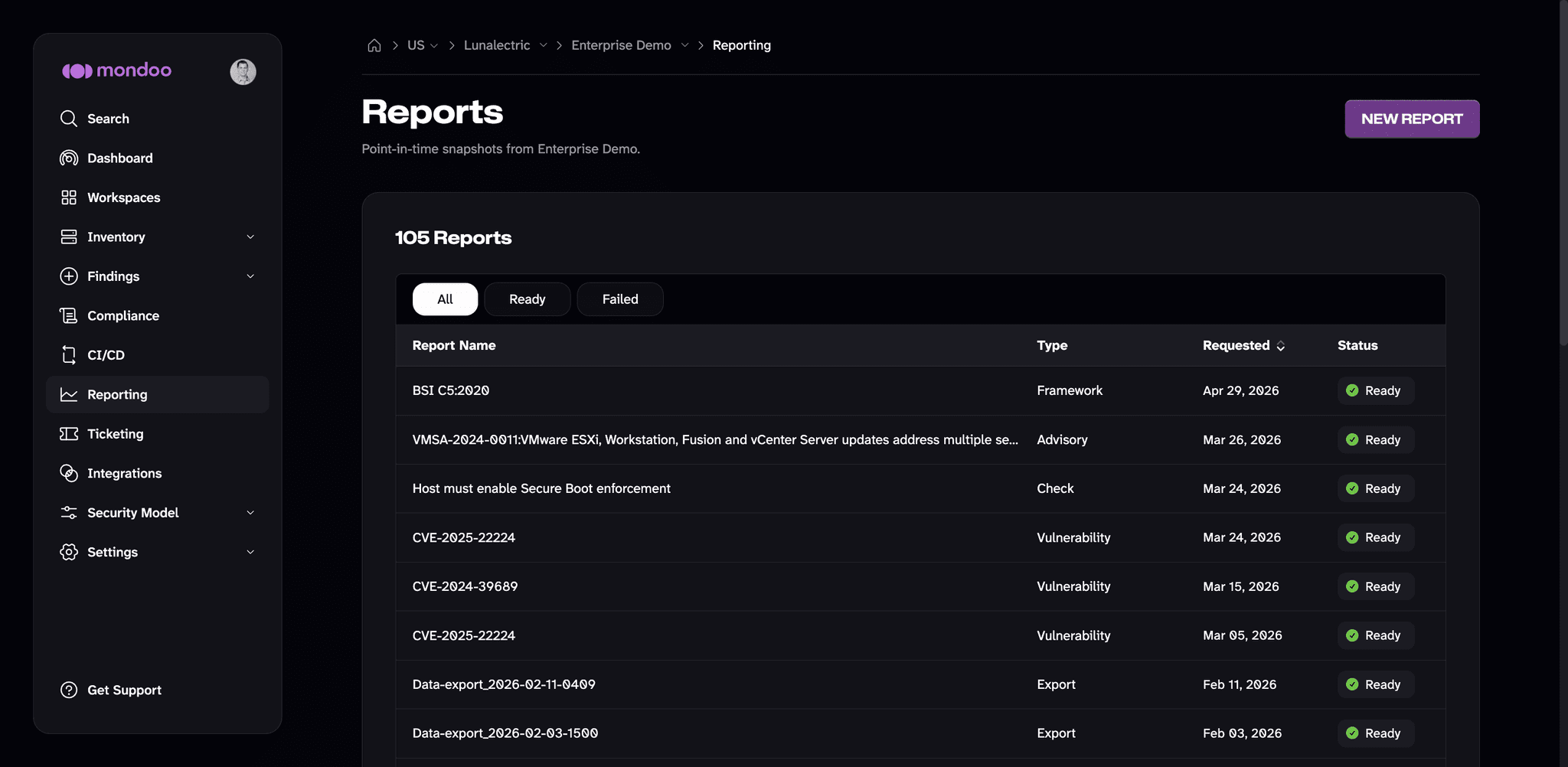Click the Settings gear icon
Viewport: 1568px width, 767px height.
(x=69, y=552)
